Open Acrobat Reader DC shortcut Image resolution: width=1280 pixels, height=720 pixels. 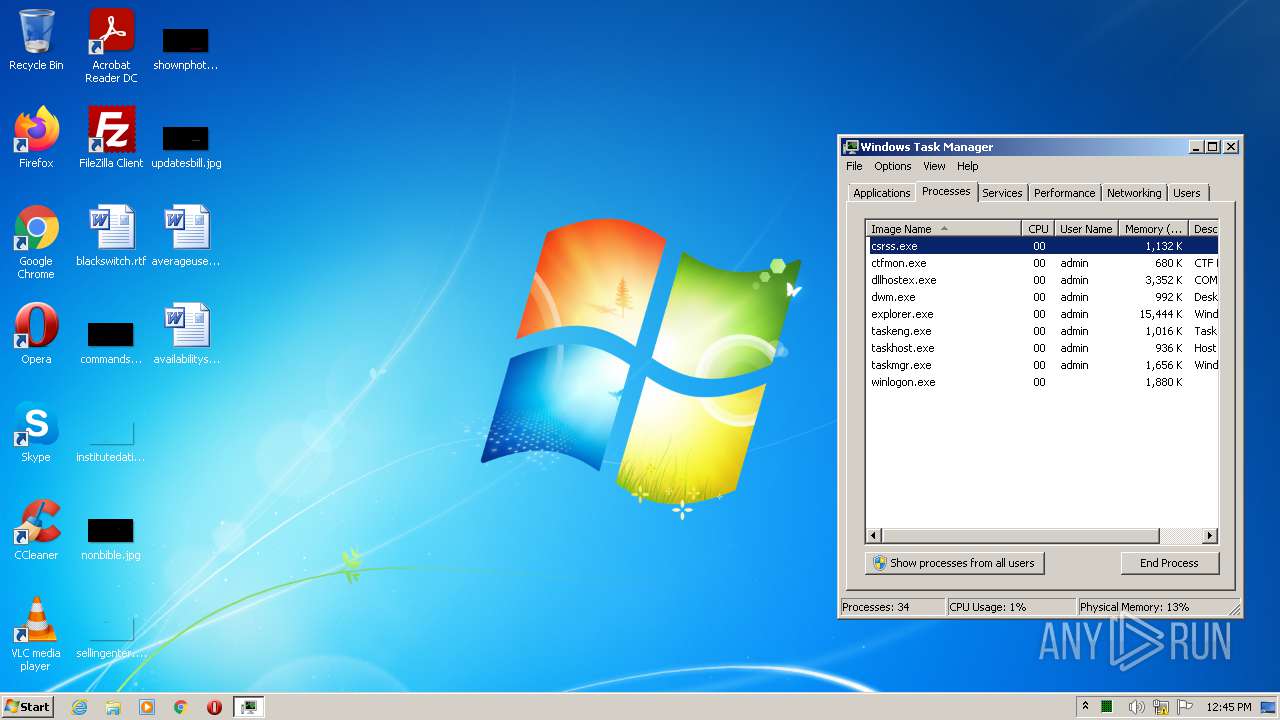[x=111, y=46]
